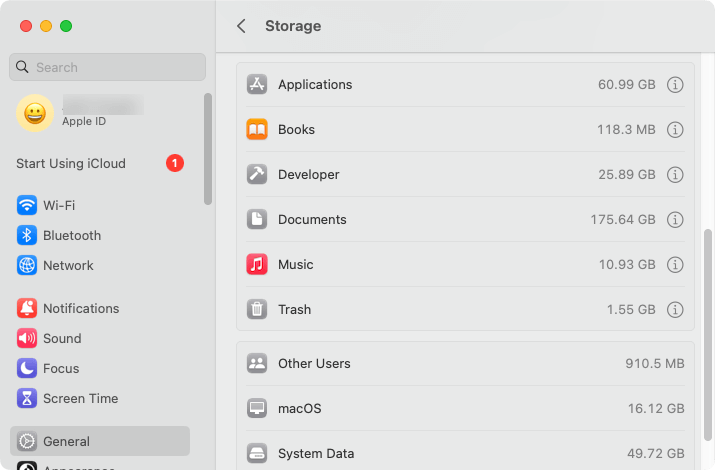Click the Documents file icon

click(257, 219)
